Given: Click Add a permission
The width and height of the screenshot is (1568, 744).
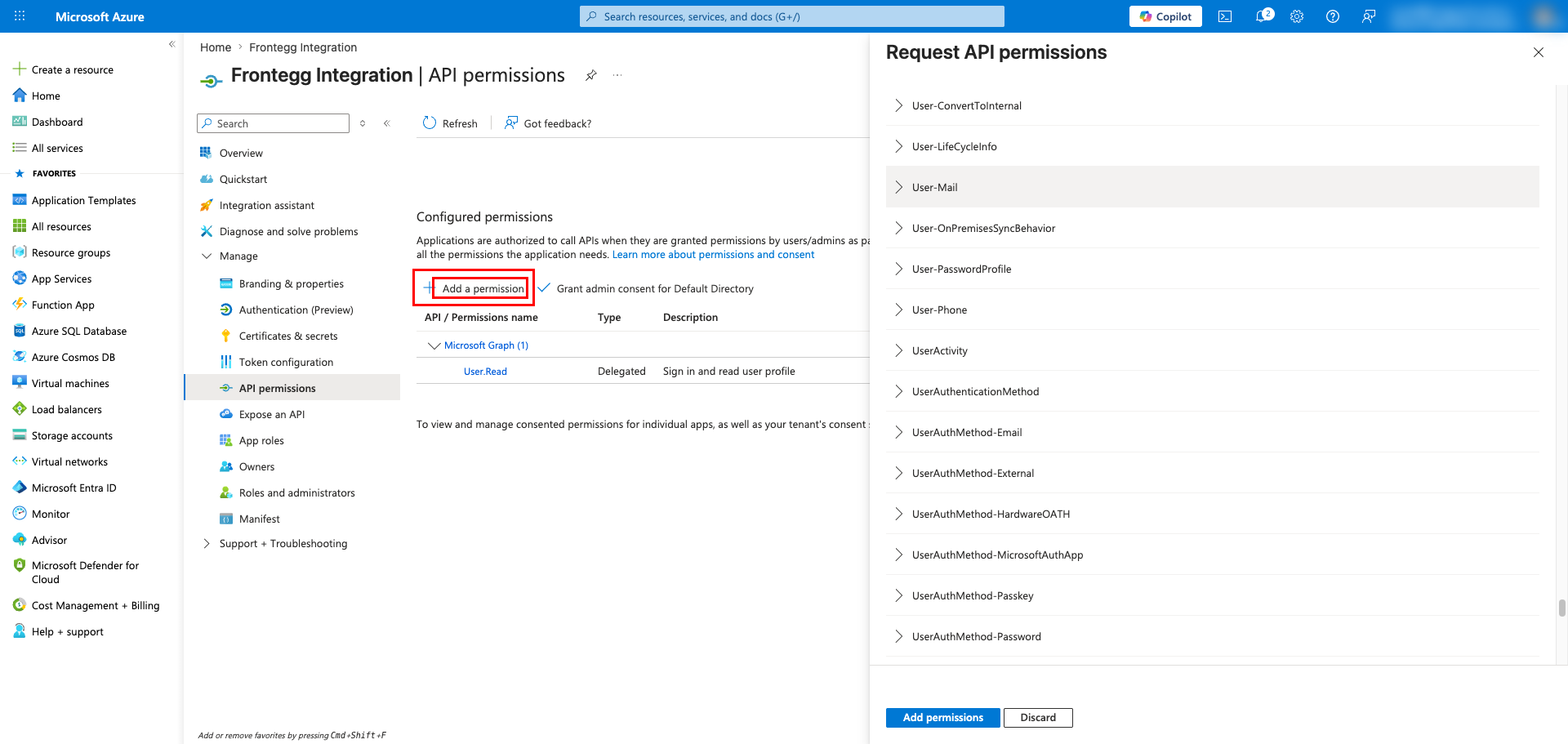Looking at the screenshot, I should tap(474, 288).
